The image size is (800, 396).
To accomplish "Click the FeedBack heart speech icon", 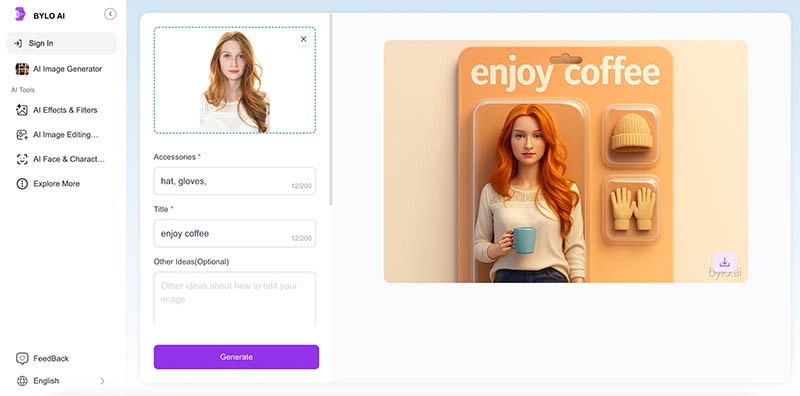I will click(x=22, y=358).
